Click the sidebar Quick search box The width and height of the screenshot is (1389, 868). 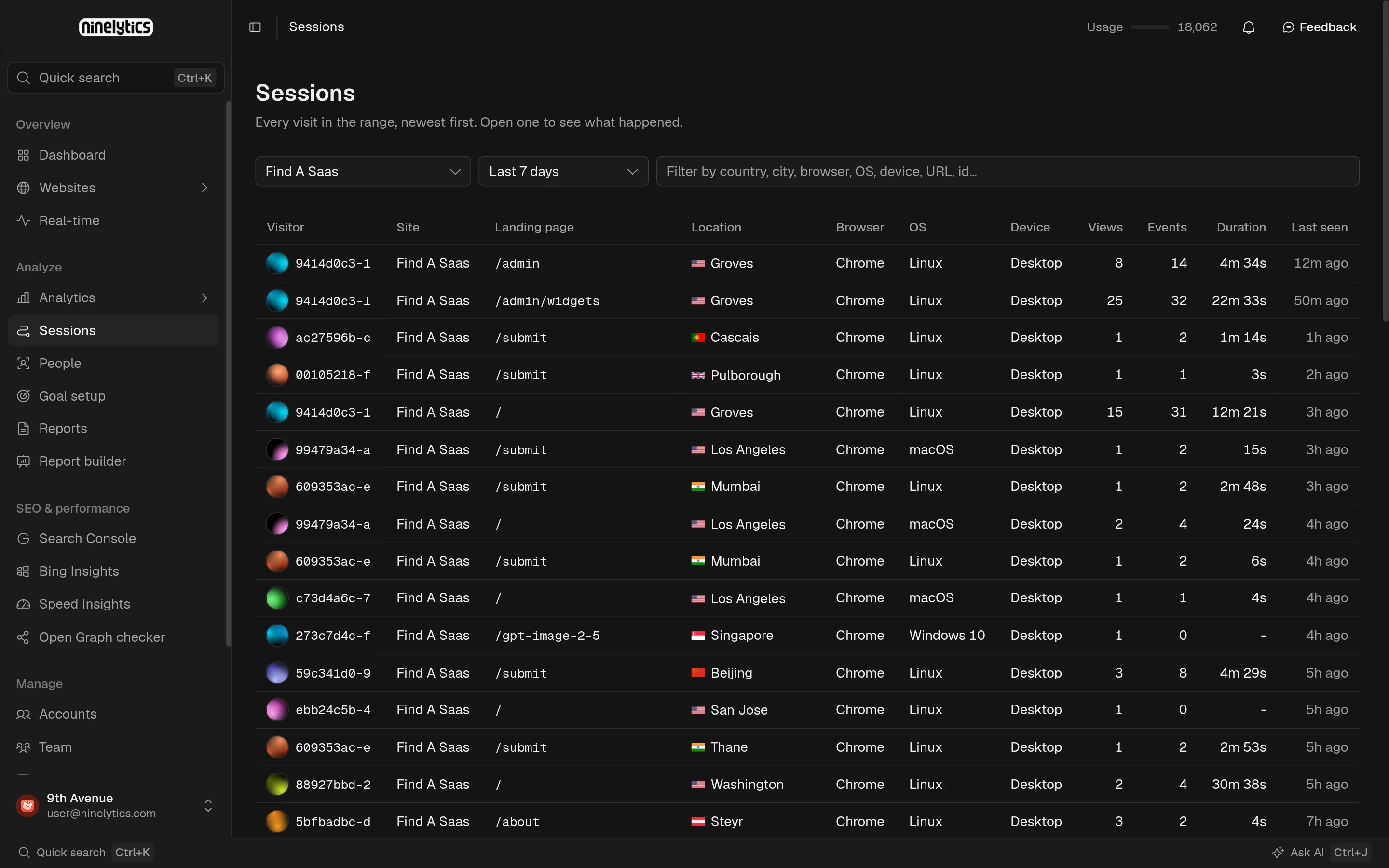point(115,78)
